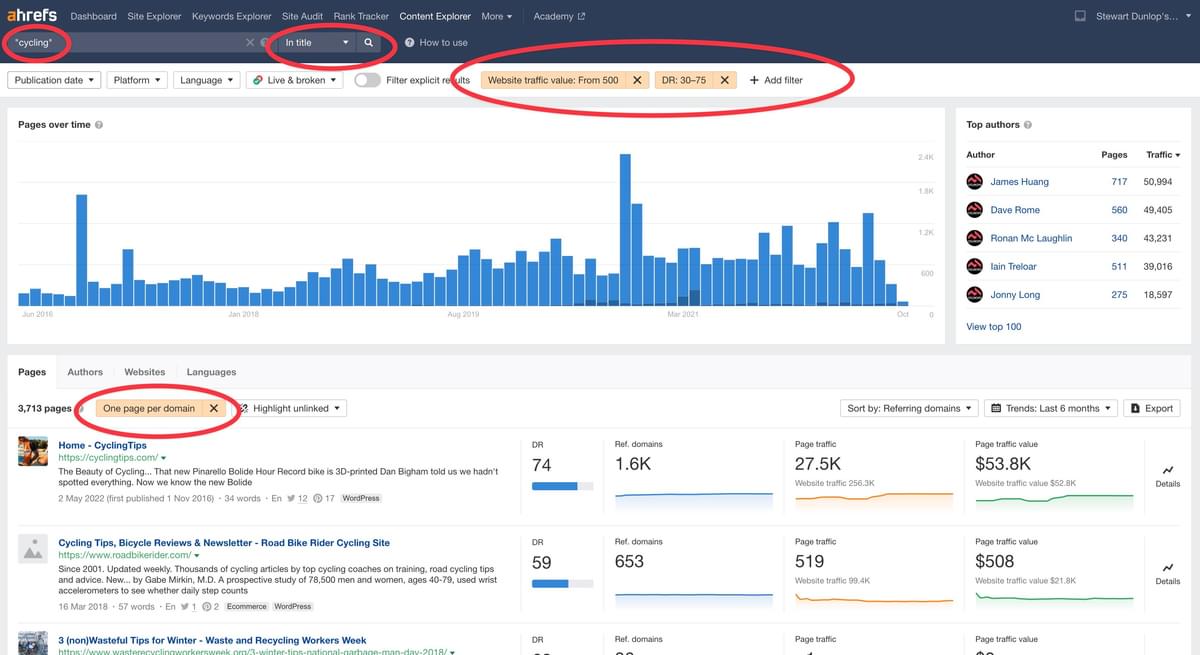Click help icon beside Pages over time
The image size is (1200, 655).
tap(98, 125)
